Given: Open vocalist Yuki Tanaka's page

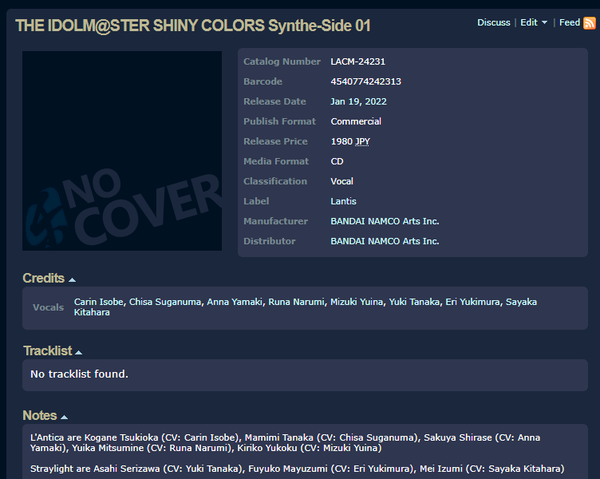Looking at the screenshot, I should [x=414, y=302].
